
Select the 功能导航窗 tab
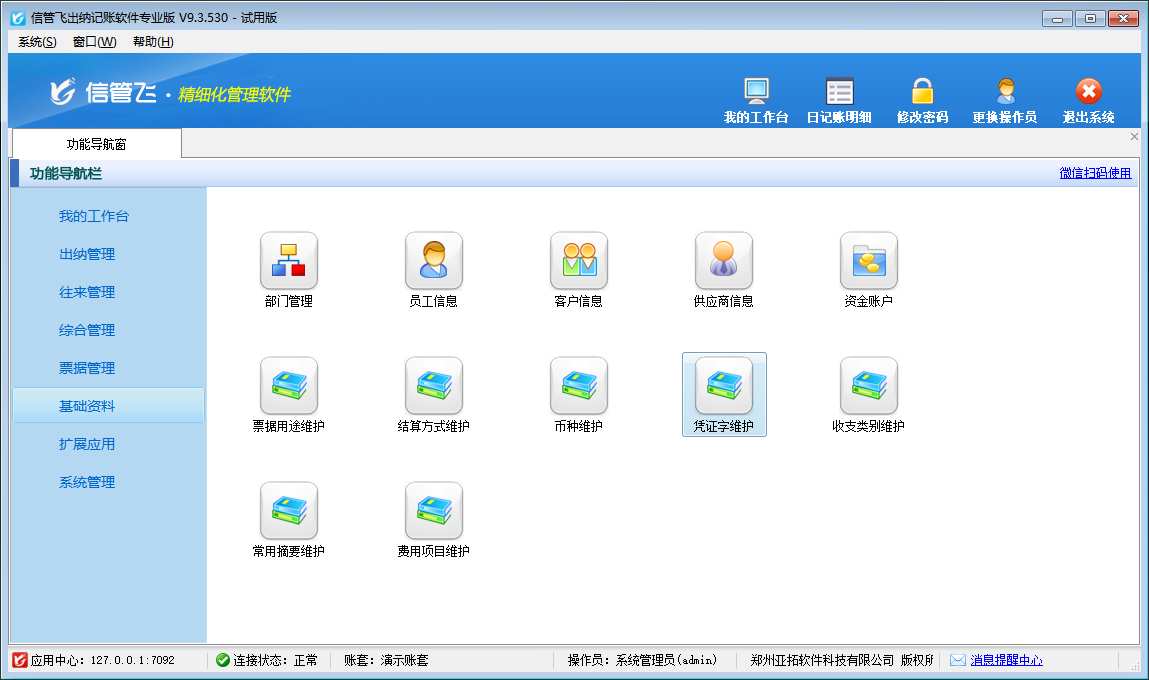coord(97,144)
